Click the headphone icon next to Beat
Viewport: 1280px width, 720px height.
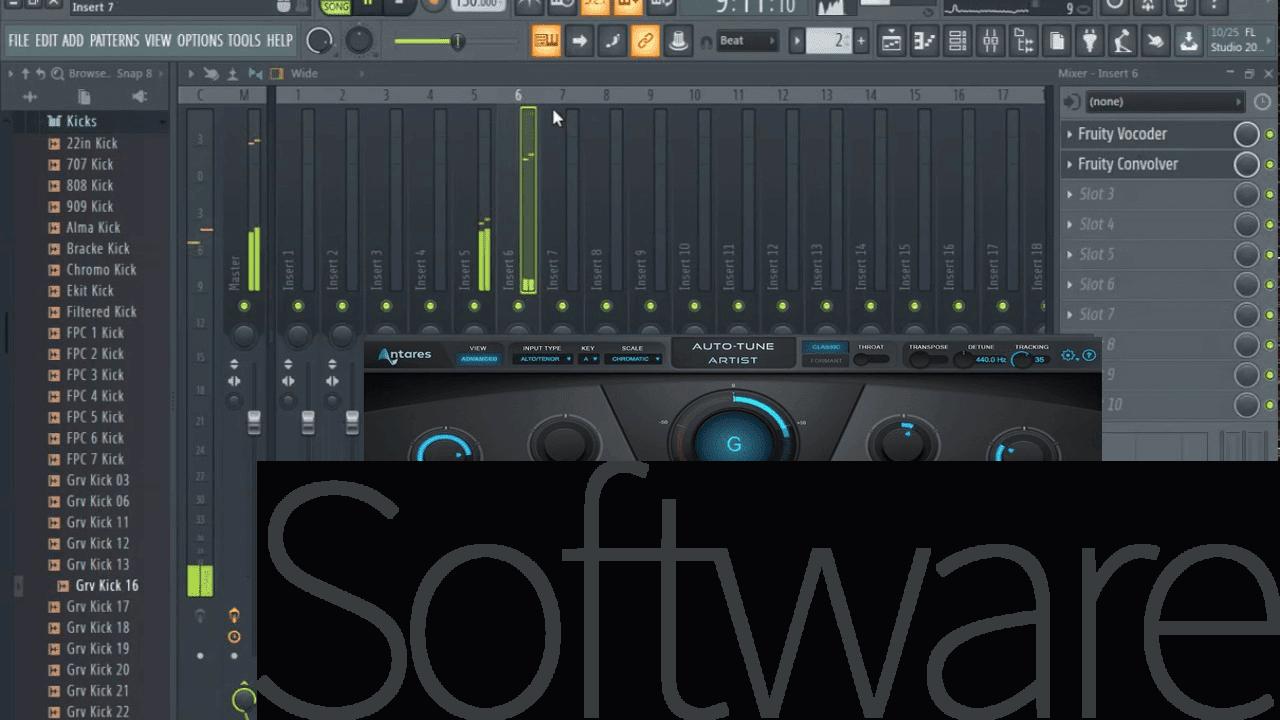[704, 42]
